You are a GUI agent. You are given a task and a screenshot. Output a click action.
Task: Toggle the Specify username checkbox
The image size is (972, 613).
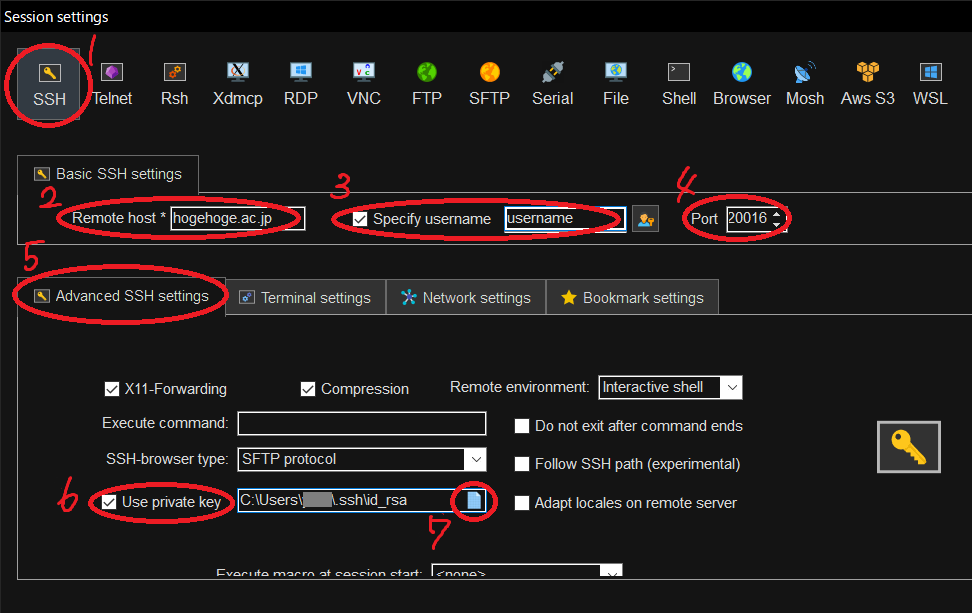[x=360, y=219]
